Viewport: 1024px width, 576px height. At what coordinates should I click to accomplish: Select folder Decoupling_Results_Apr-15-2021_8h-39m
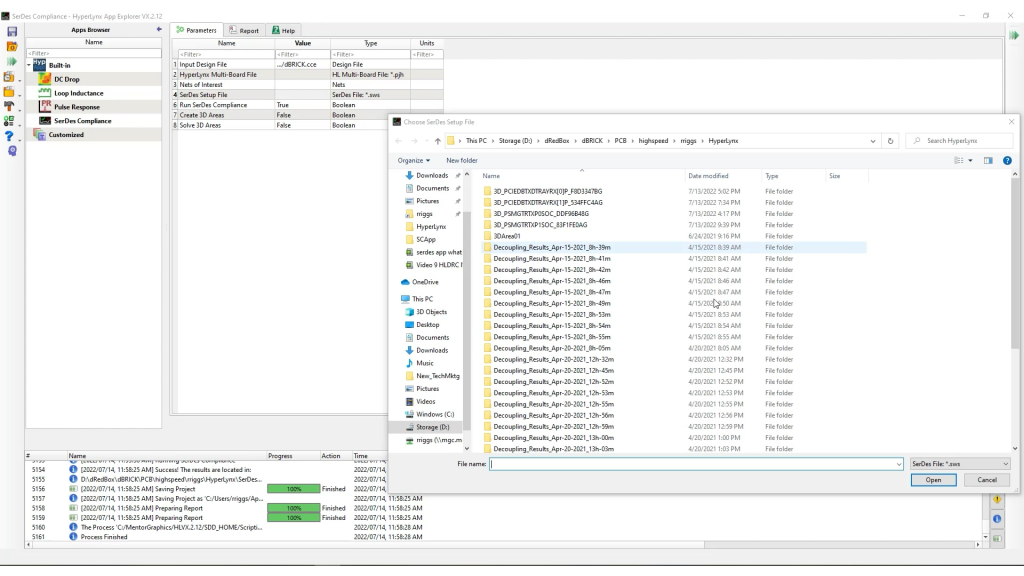(552, 248)
